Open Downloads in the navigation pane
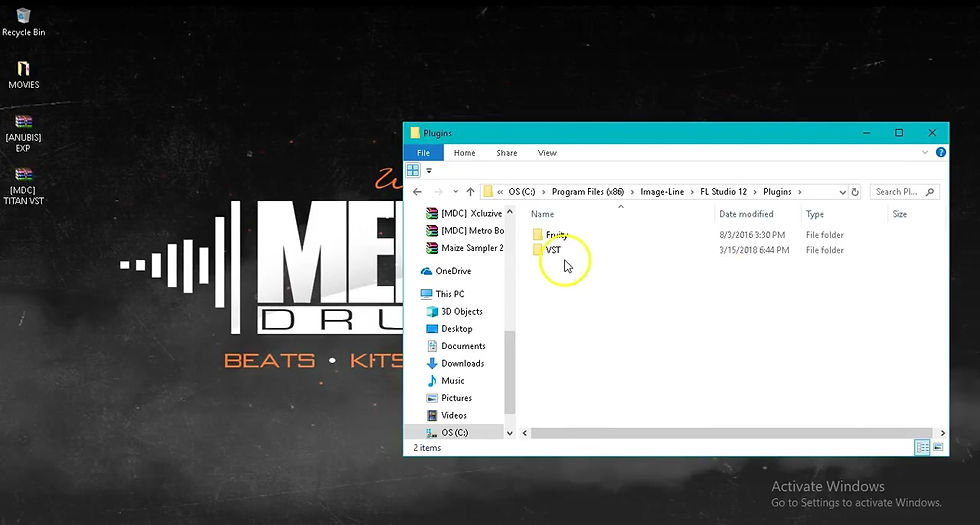The image size is (980, 525). coord(455,363)
